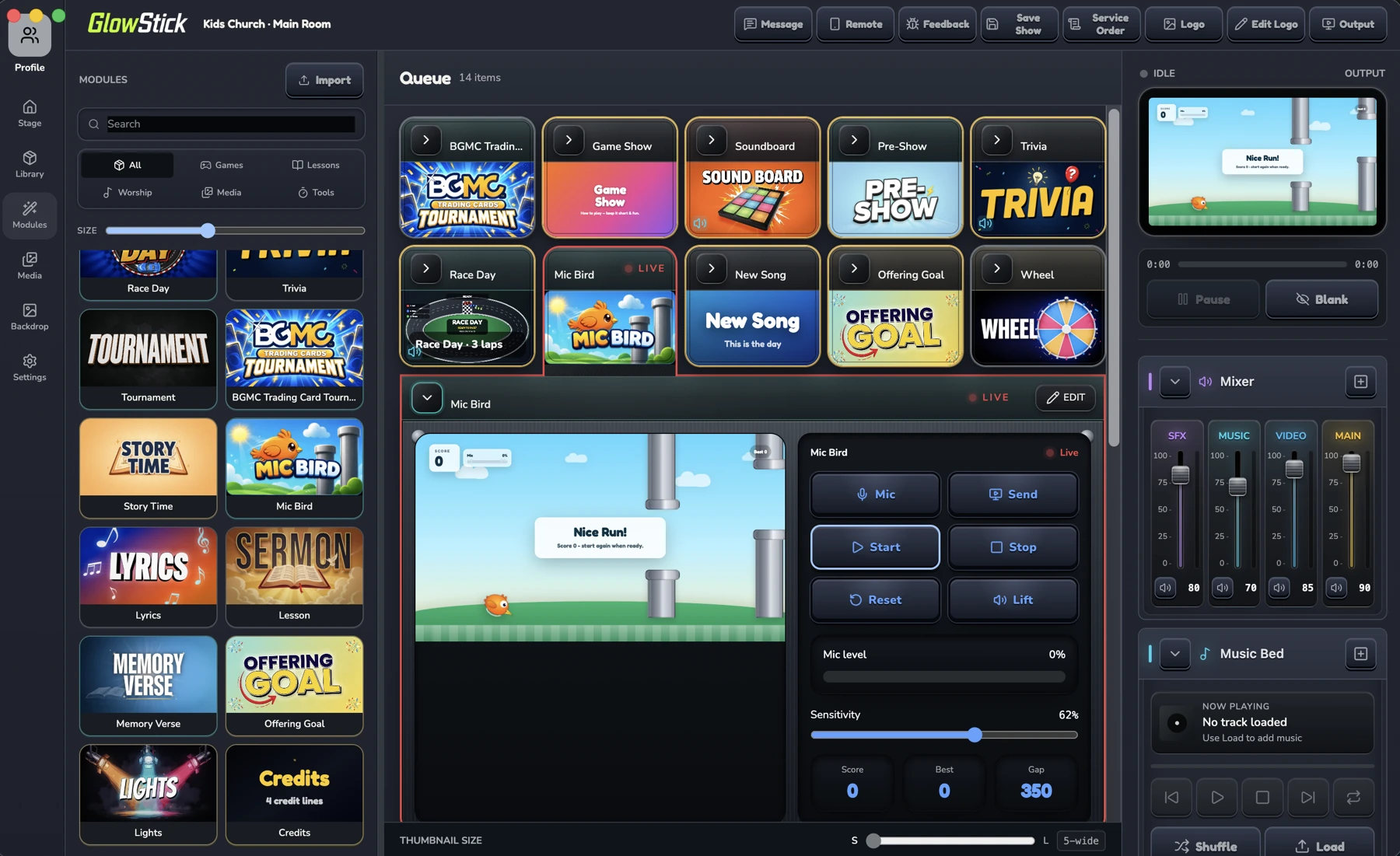Toggle Mic in Mic Bird controls

(875, 494)
